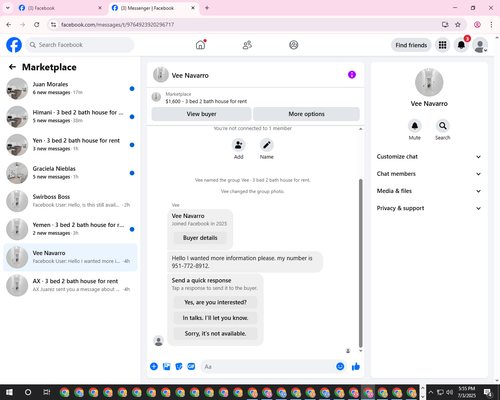
Task: Send a thumbs-up like
Action: click(x=356, y=367)
